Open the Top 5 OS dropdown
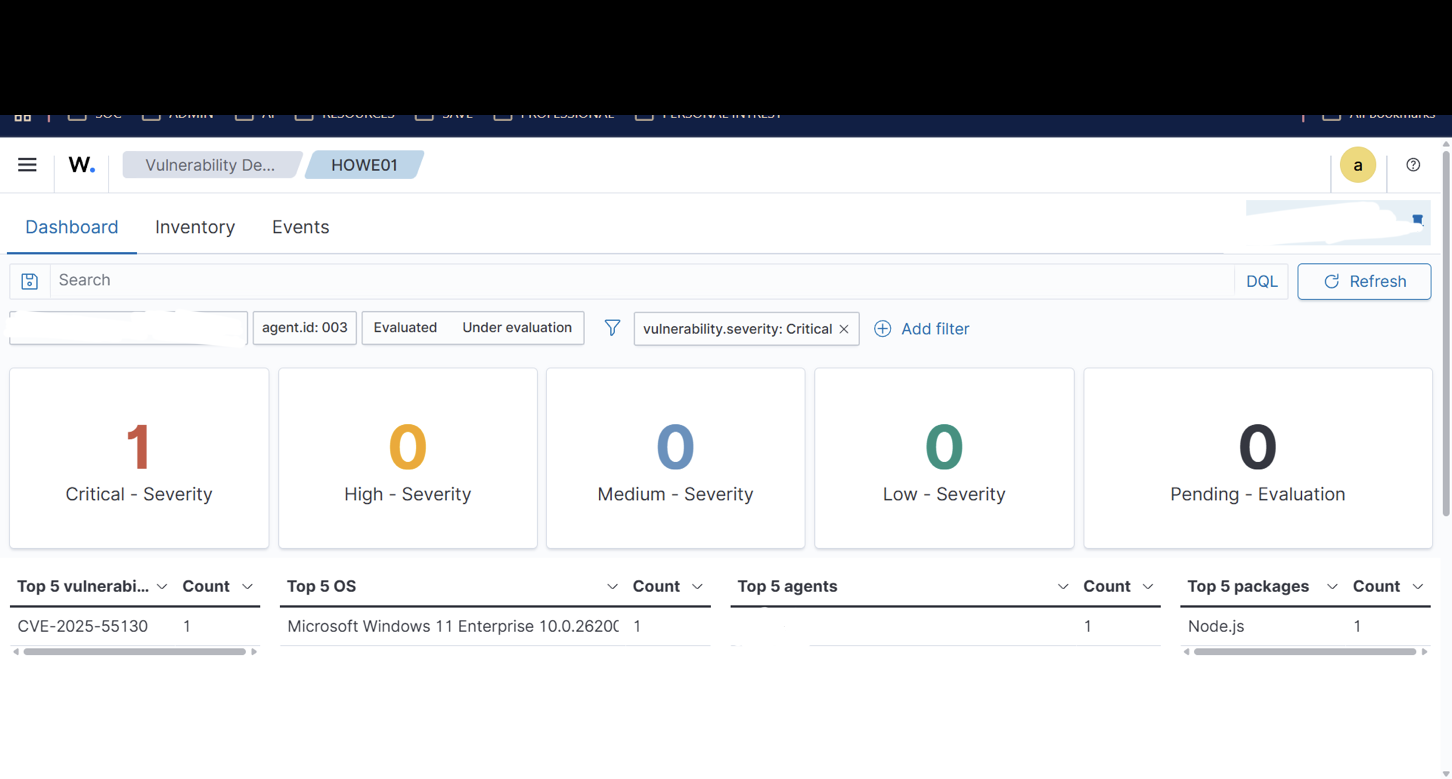1452x779 pixels. (x=613, y=586)
